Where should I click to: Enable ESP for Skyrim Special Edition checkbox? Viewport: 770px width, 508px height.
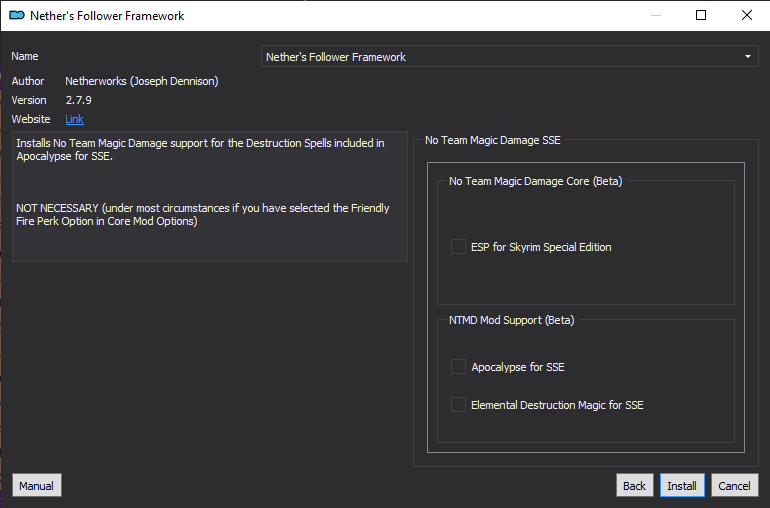click(458, 247)
